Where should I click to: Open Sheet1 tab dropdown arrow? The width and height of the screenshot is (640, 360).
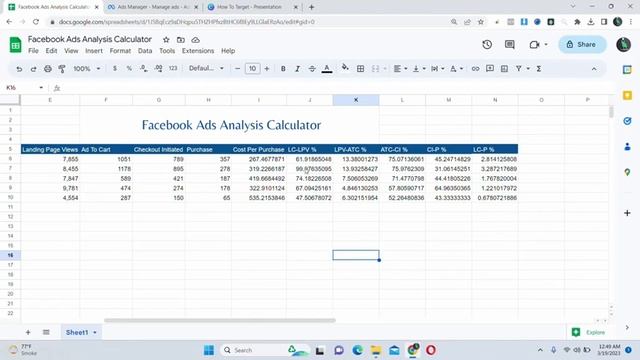click(95, 333)
